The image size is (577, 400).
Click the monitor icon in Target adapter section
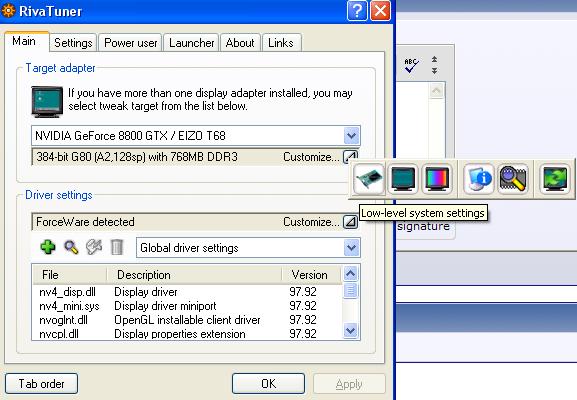pyautogui.click(x=47, y=102)
